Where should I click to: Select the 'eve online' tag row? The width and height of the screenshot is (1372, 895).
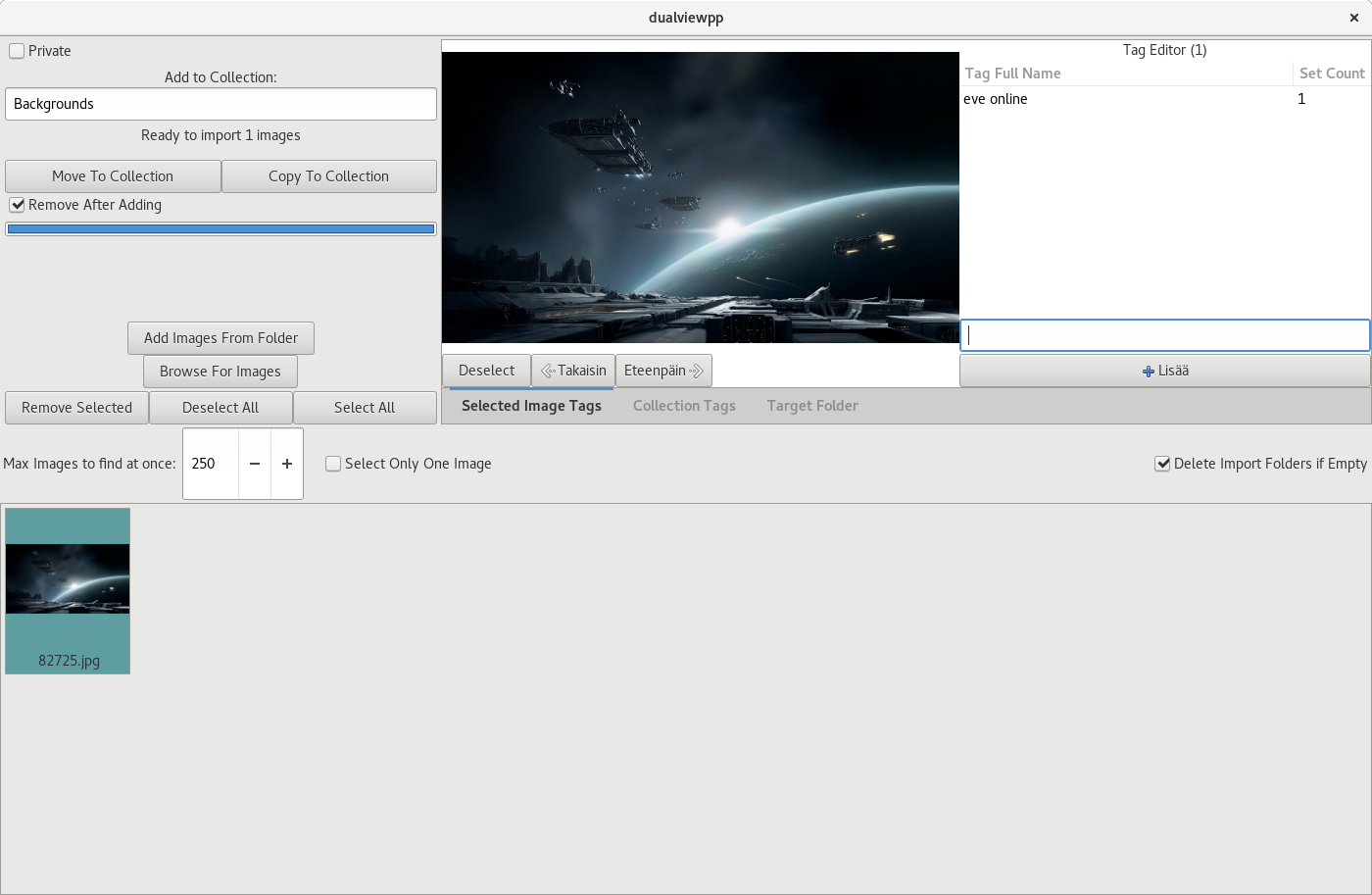tap(1165, 99)
